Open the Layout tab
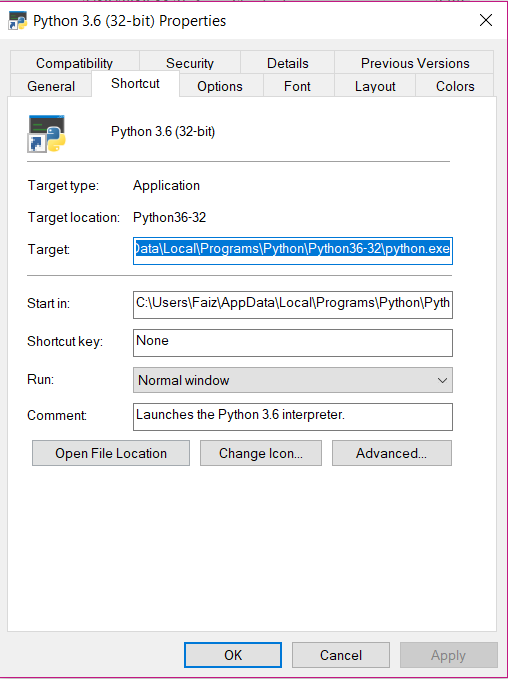 click(375, 86)
